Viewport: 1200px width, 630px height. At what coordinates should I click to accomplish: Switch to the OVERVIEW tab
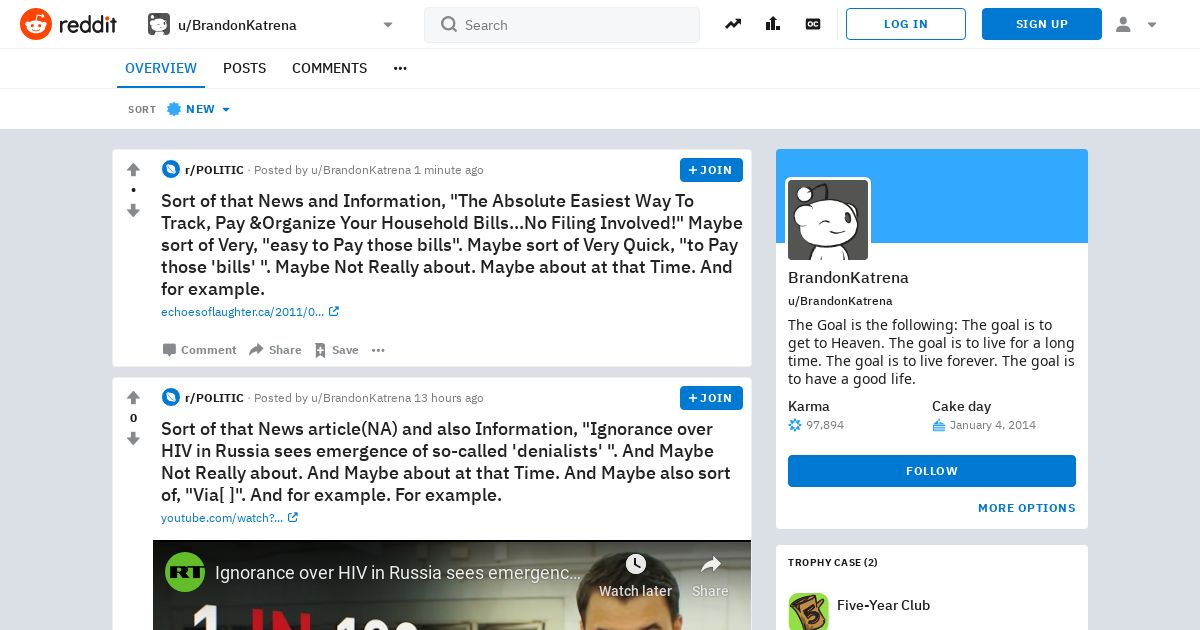pyautogui.click(x=161, y=68)
